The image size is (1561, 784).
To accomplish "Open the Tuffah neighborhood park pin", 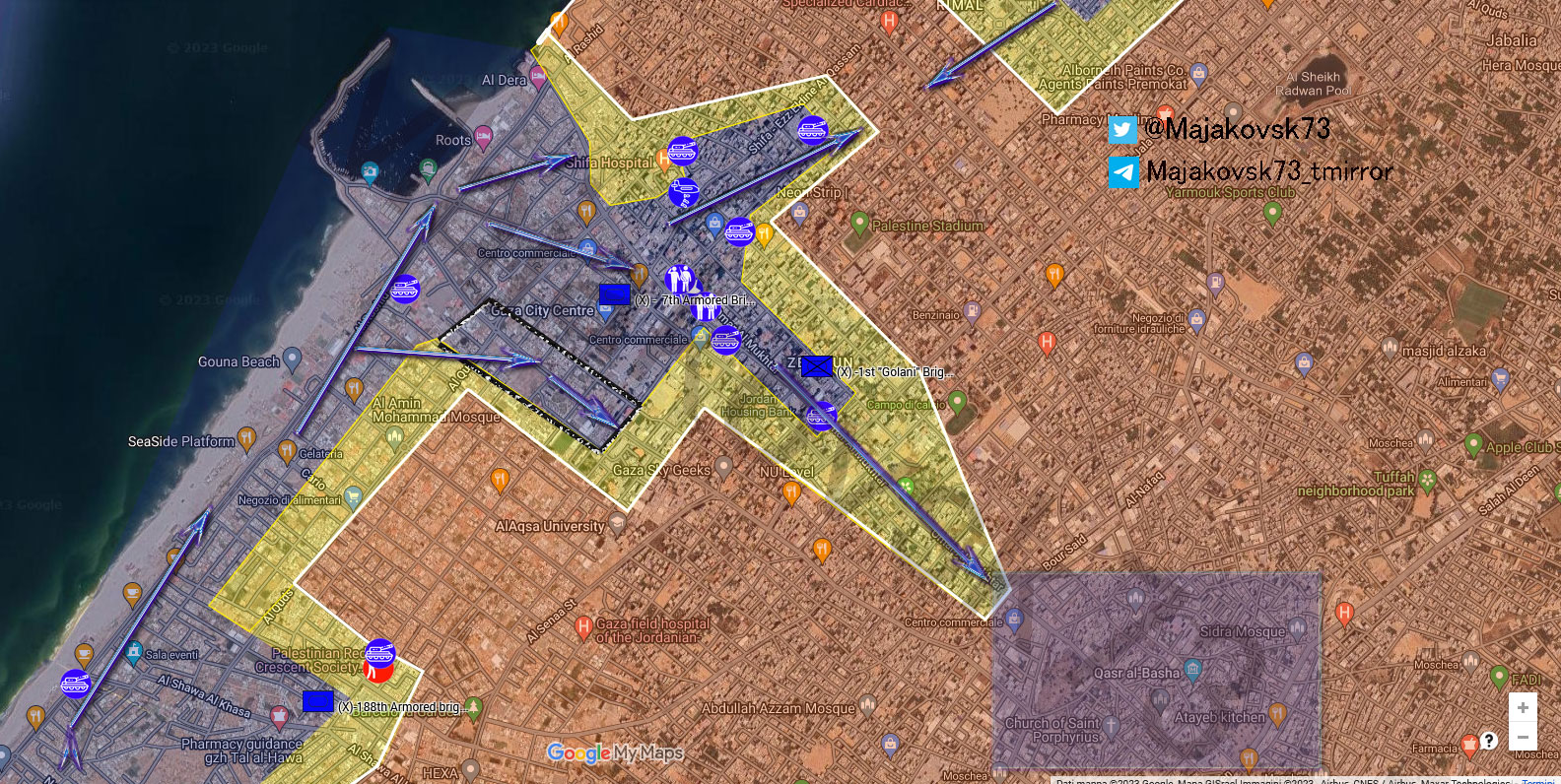I will (x=1427, y=482).
